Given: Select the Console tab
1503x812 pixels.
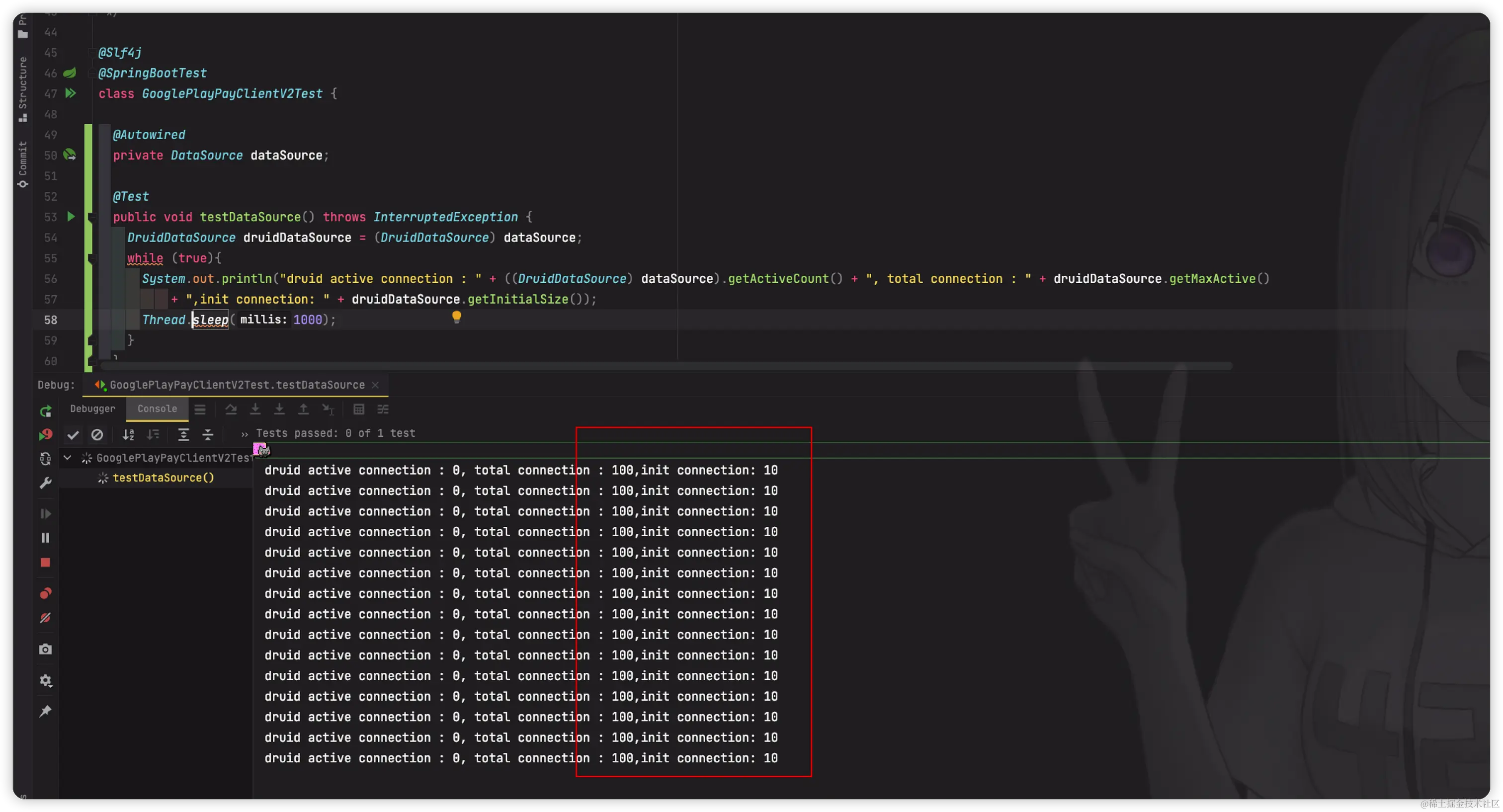Looking at the screenshot, I should (x=157, y=409).
